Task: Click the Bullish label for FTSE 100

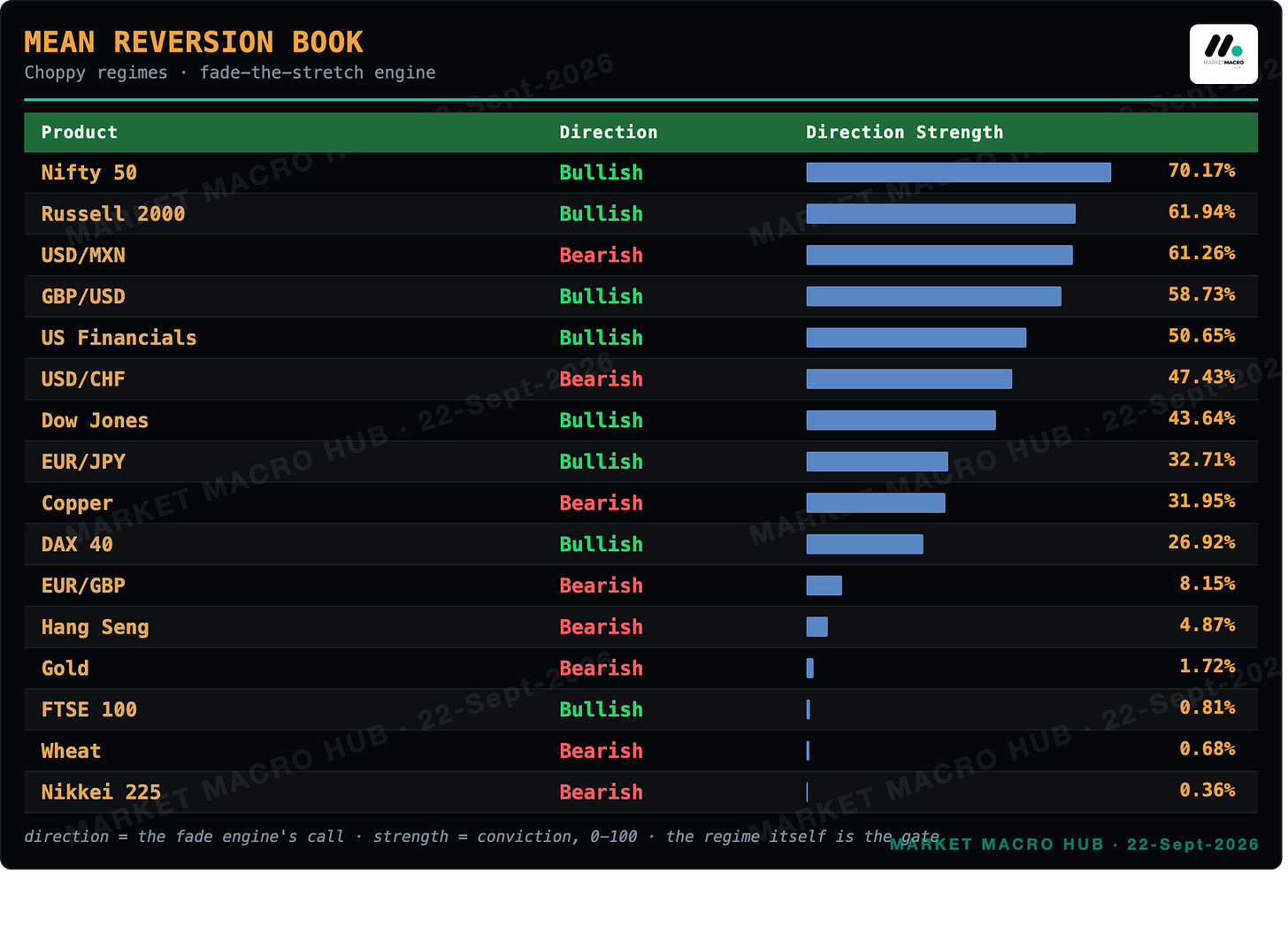Action: click(x=602, y=710)
